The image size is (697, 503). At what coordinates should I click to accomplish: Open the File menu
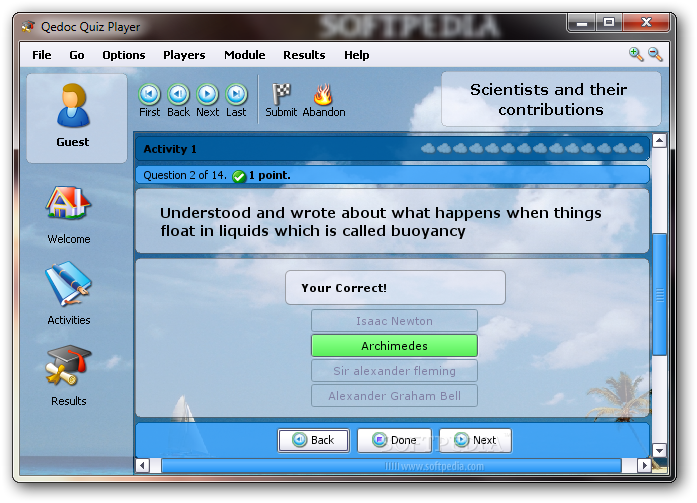(42, 55)
